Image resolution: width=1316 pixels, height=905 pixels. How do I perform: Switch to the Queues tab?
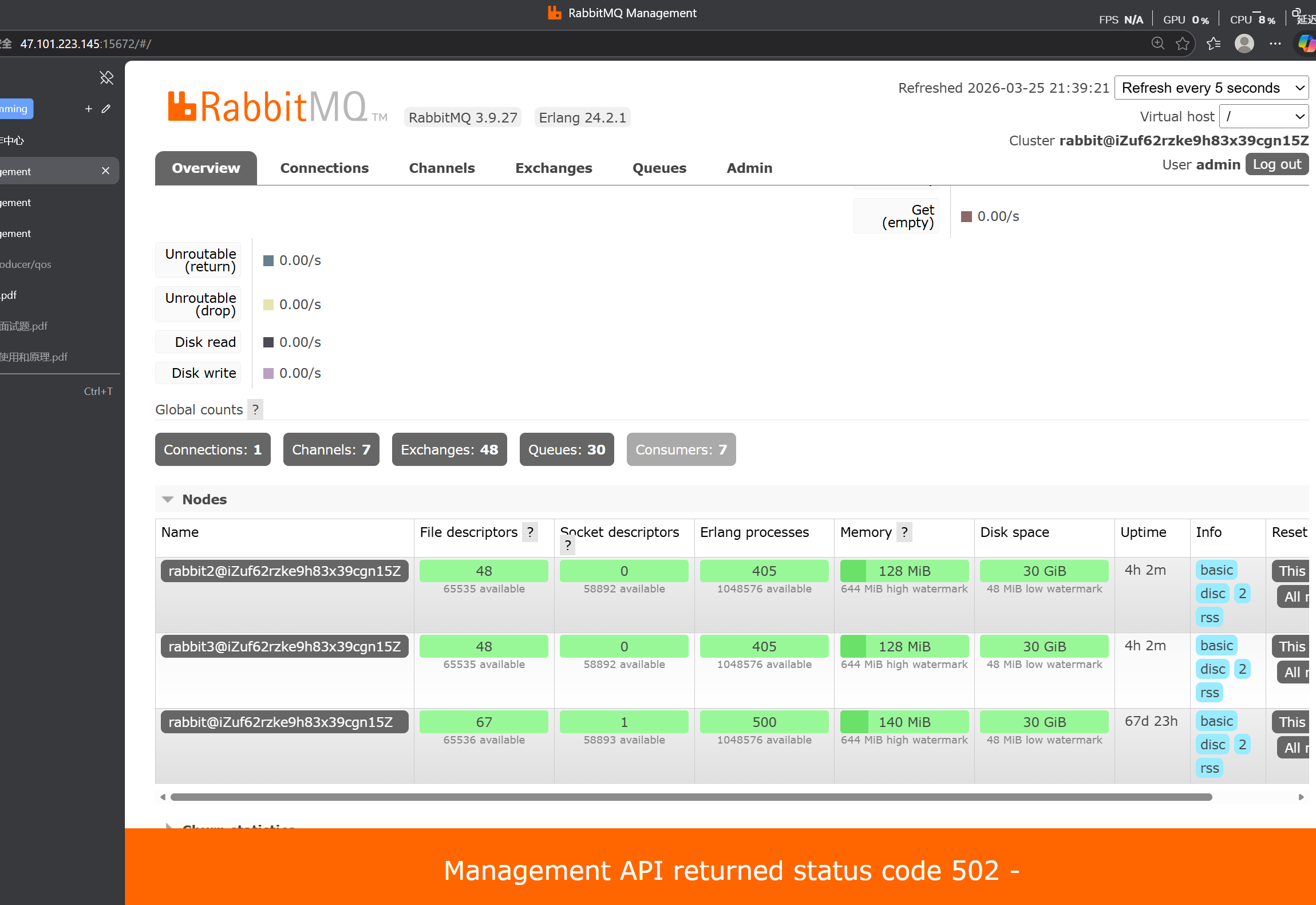(659, 168)
